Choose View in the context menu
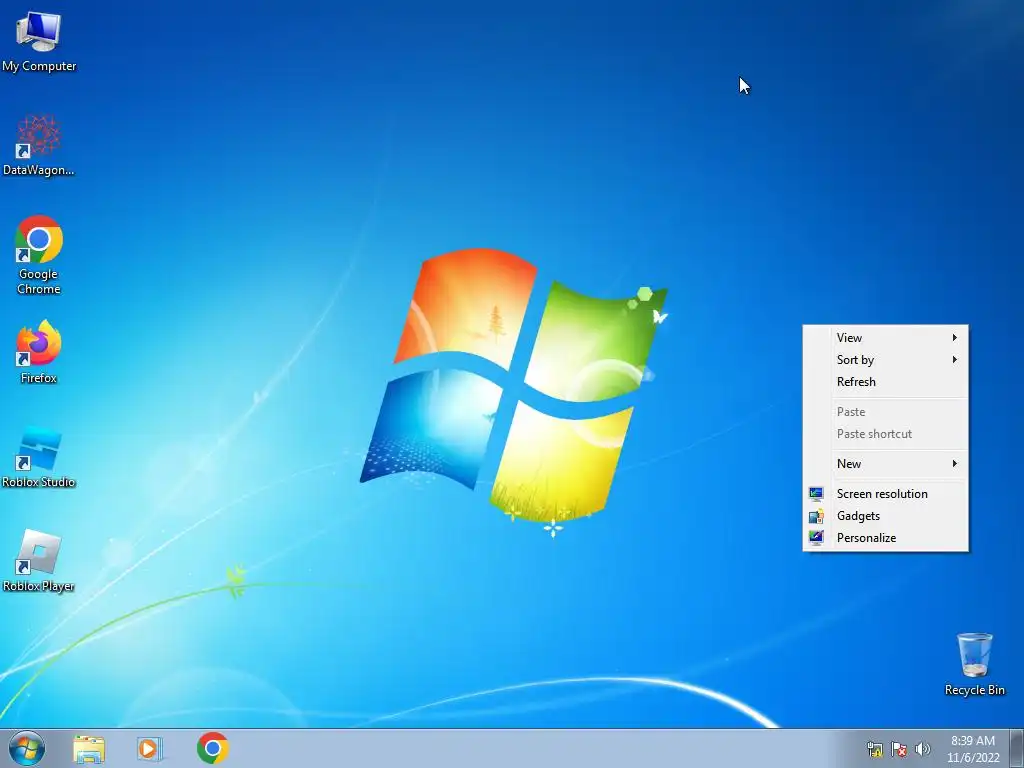 (x=886, y=338)
